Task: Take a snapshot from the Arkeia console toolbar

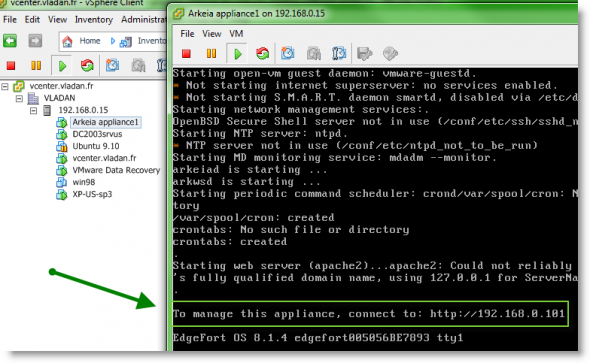Action: (288, 53)
